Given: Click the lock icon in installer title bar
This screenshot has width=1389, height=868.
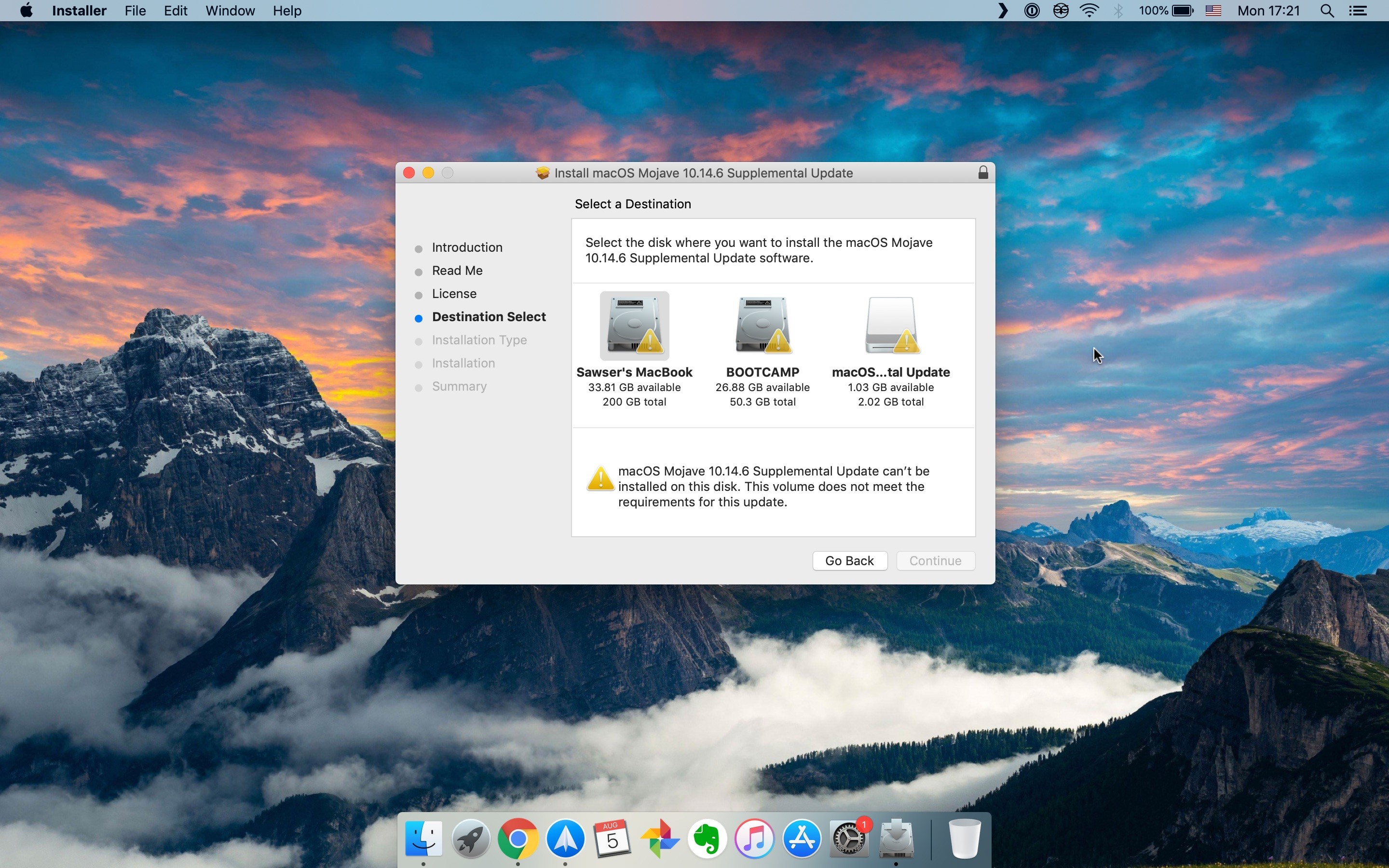Looking at the screenshot, I should pyautogui.click(x=982, y=173).
